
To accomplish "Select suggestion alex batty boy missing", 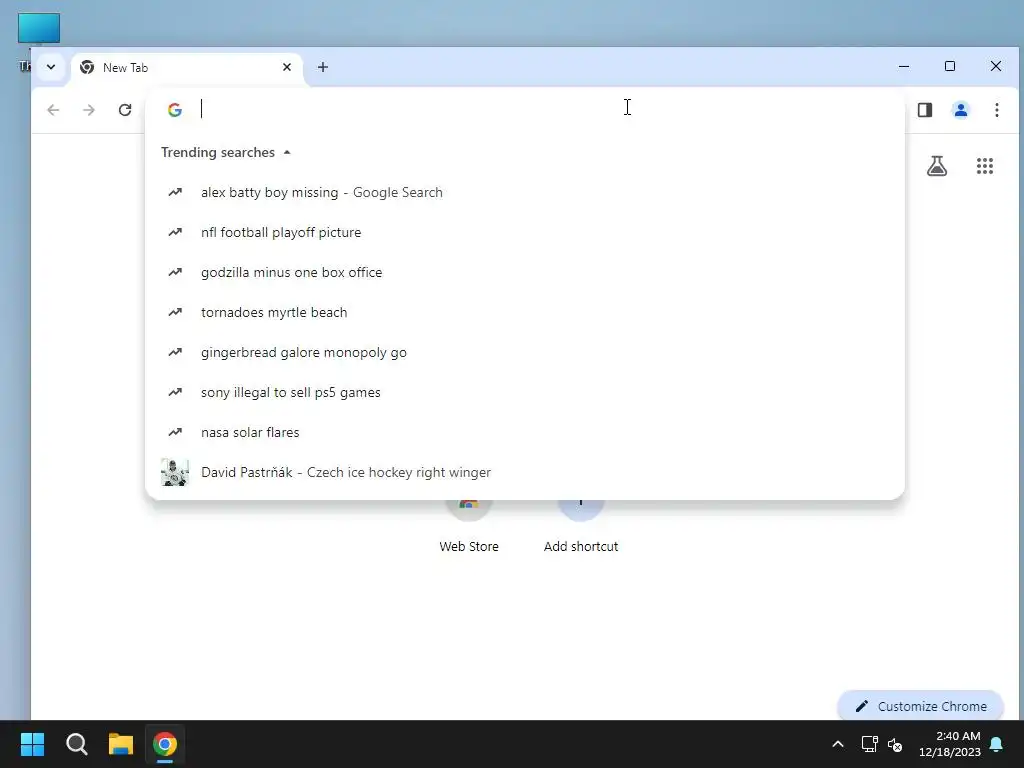I will pyautogui.click(x=524, y=193).
